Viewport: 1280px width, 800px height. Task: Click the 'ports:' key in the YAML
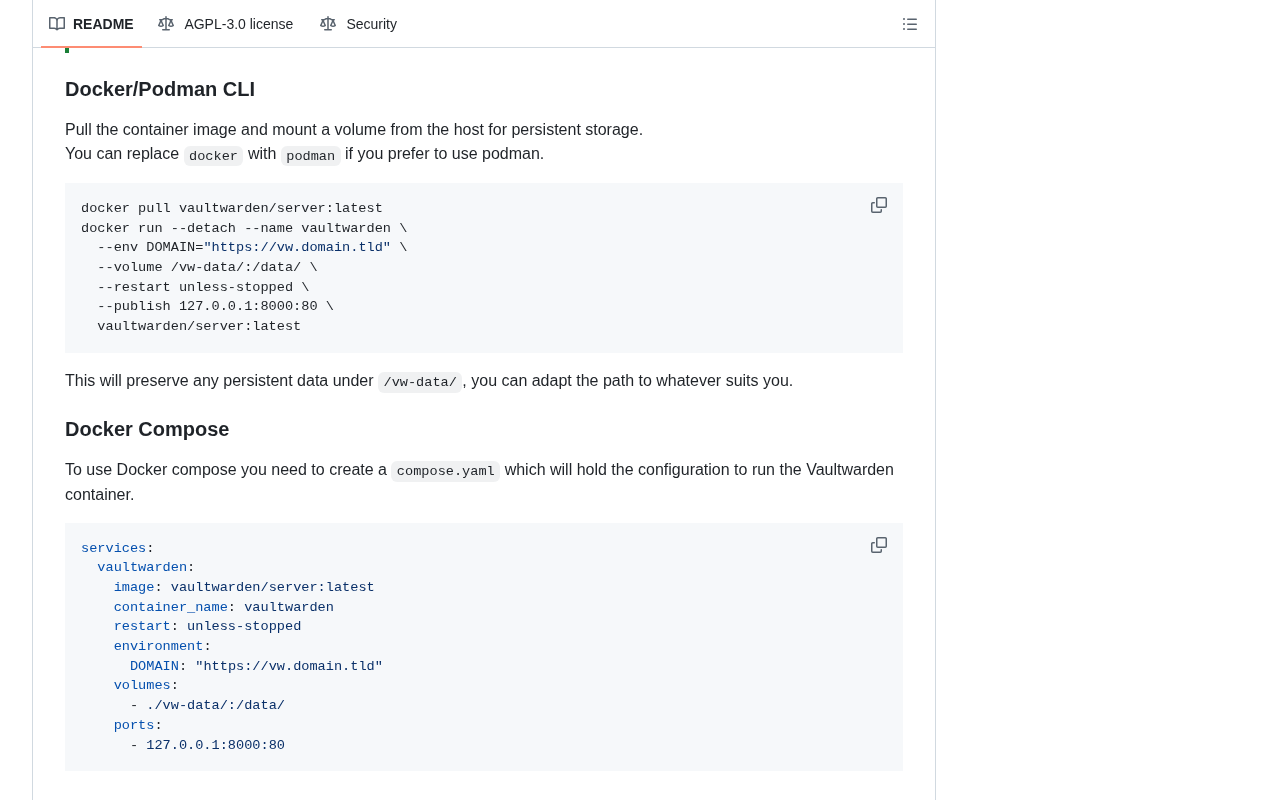point(138,726)
